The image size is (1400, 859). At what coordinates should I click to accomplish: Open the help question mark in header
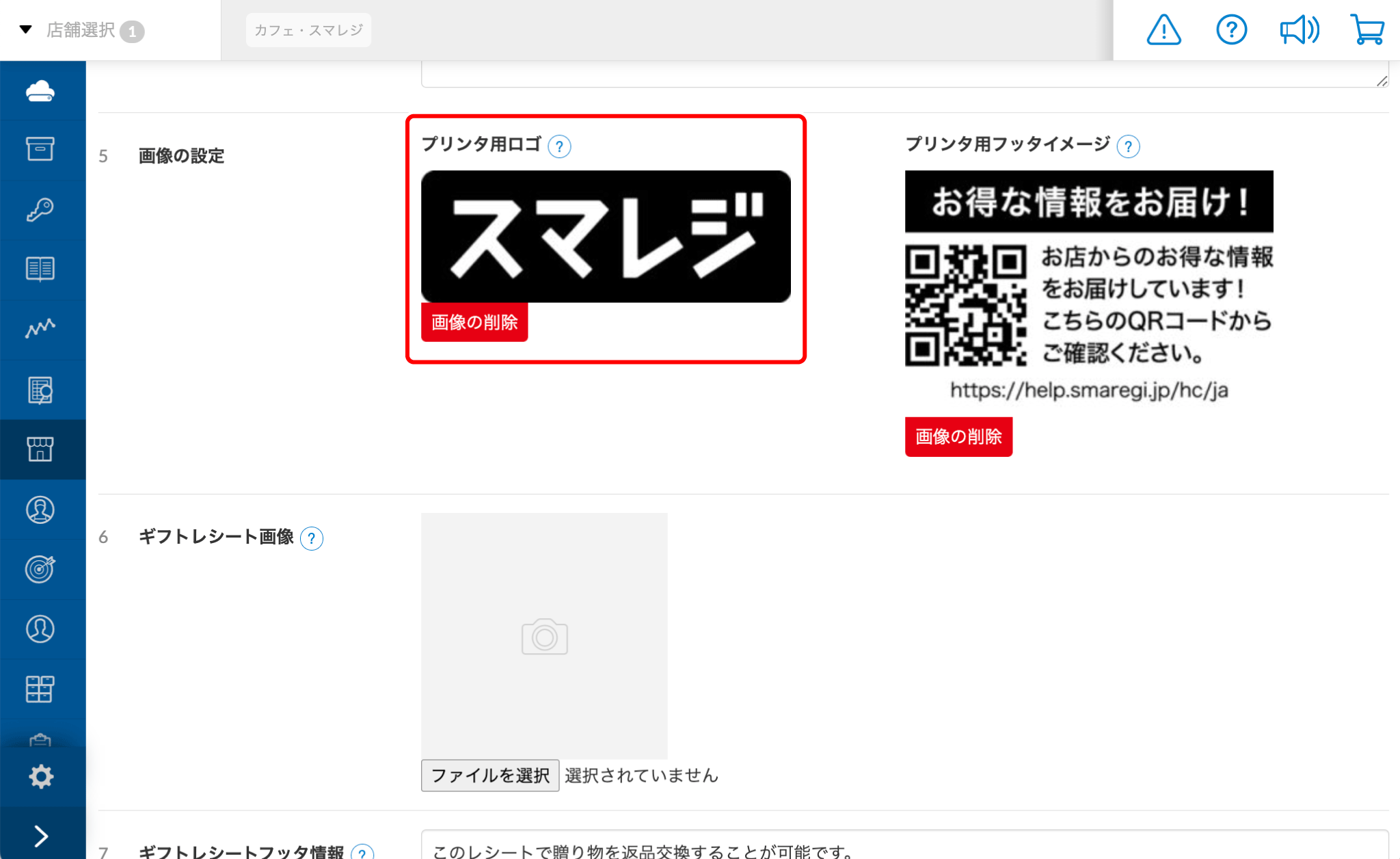(x=1231, y=30)
